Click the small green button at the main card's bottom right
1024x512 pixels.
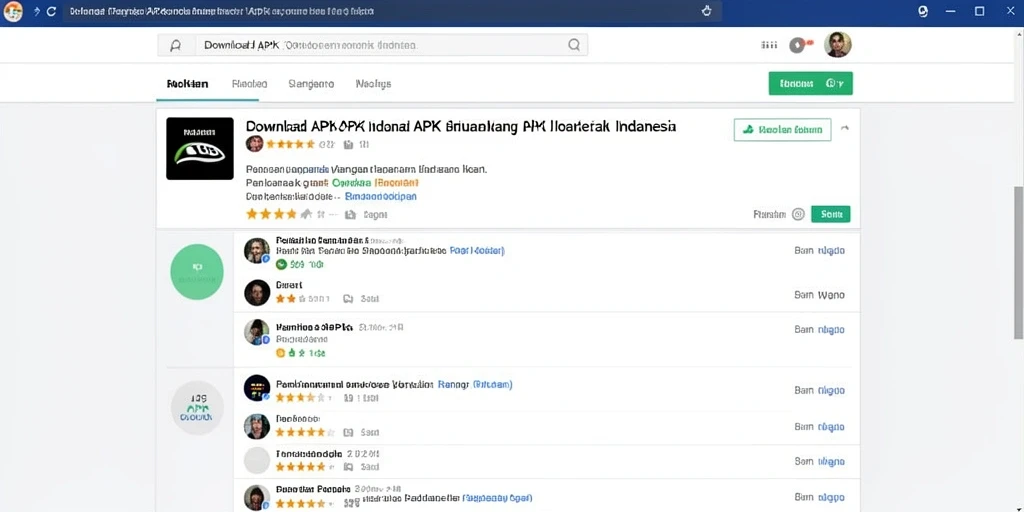point(831,214)
